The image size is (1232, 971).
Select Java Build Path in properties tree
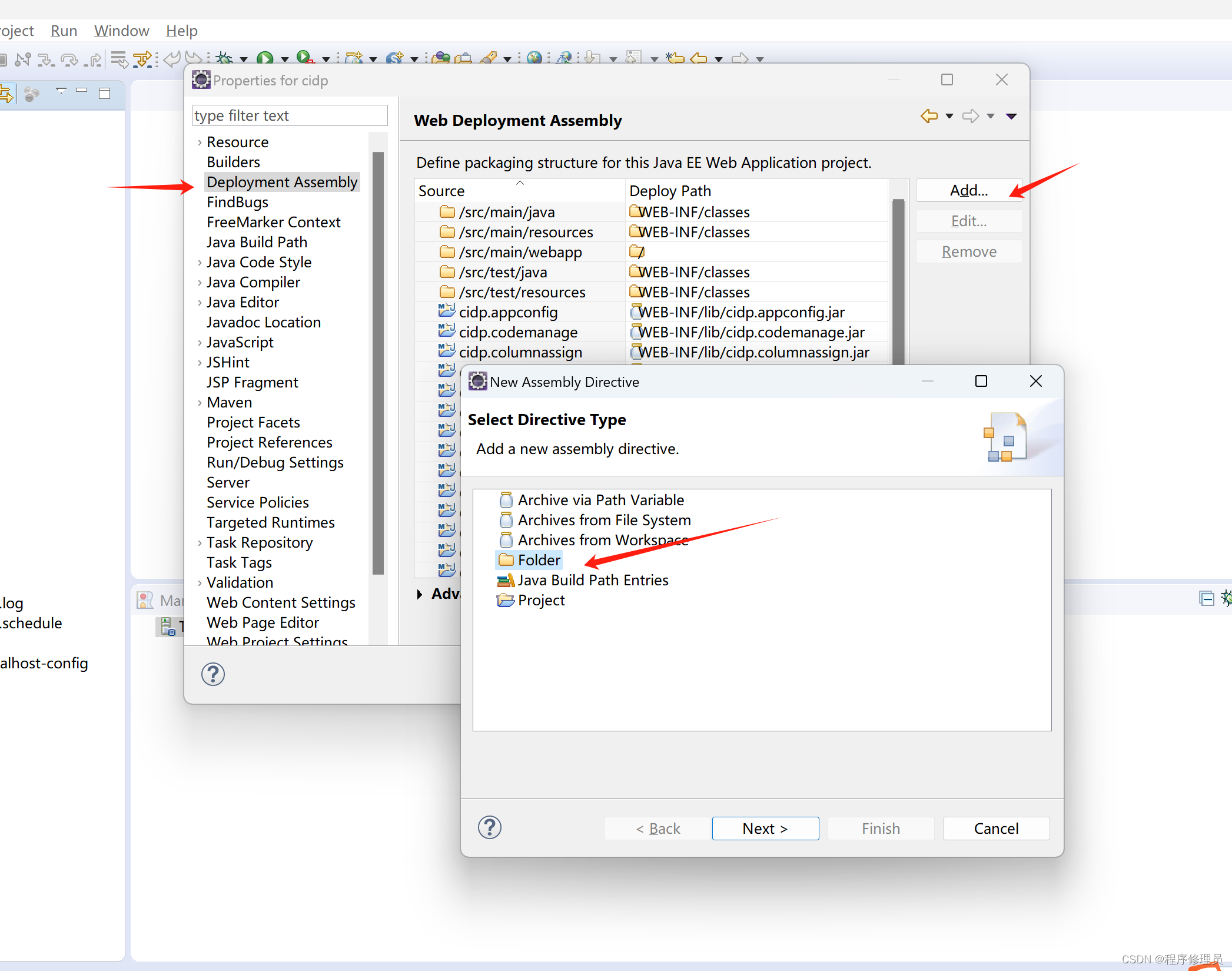257,242
